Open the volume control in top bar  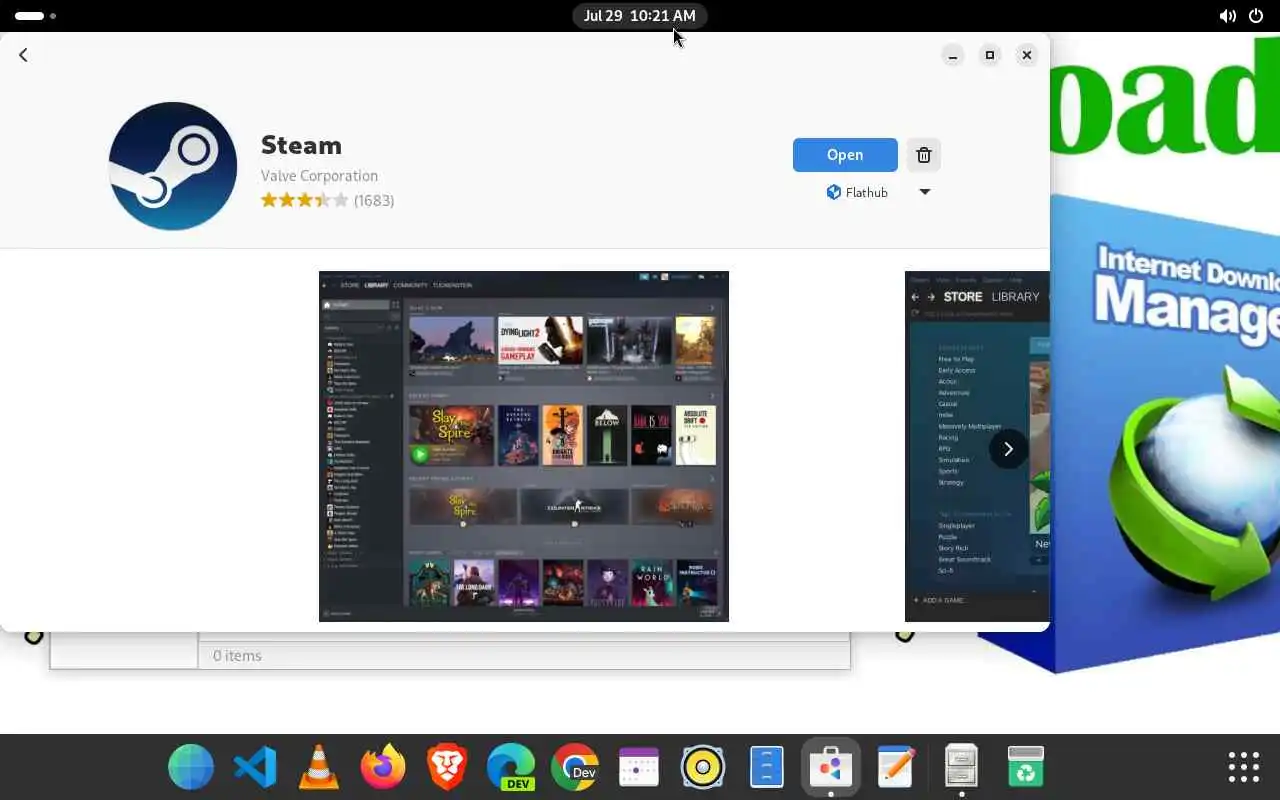[1227, 16]
